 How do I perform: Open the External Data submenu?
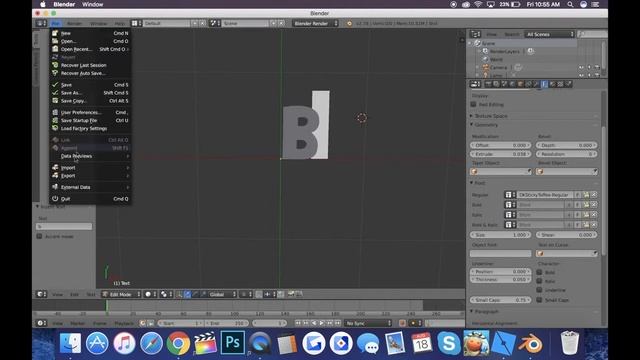click(90, 187)
